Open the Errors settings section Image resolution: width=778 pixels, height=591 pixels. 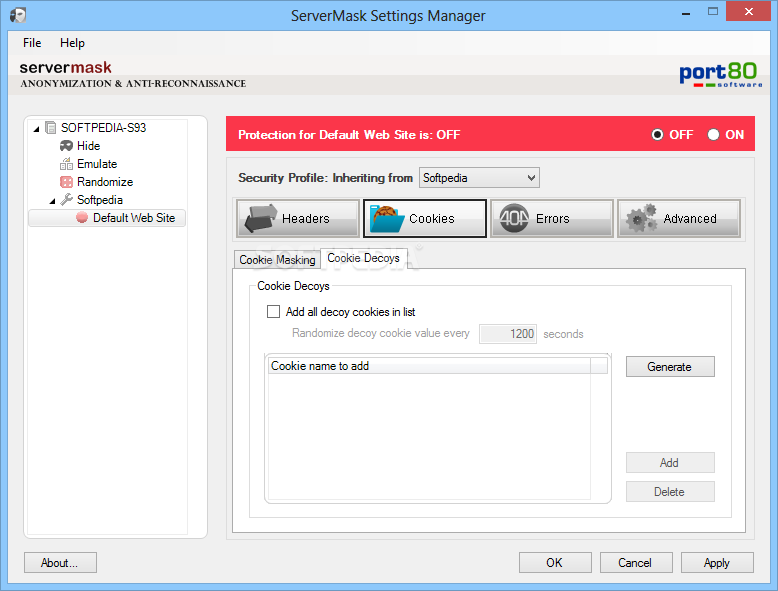click(x=552, y=218)
